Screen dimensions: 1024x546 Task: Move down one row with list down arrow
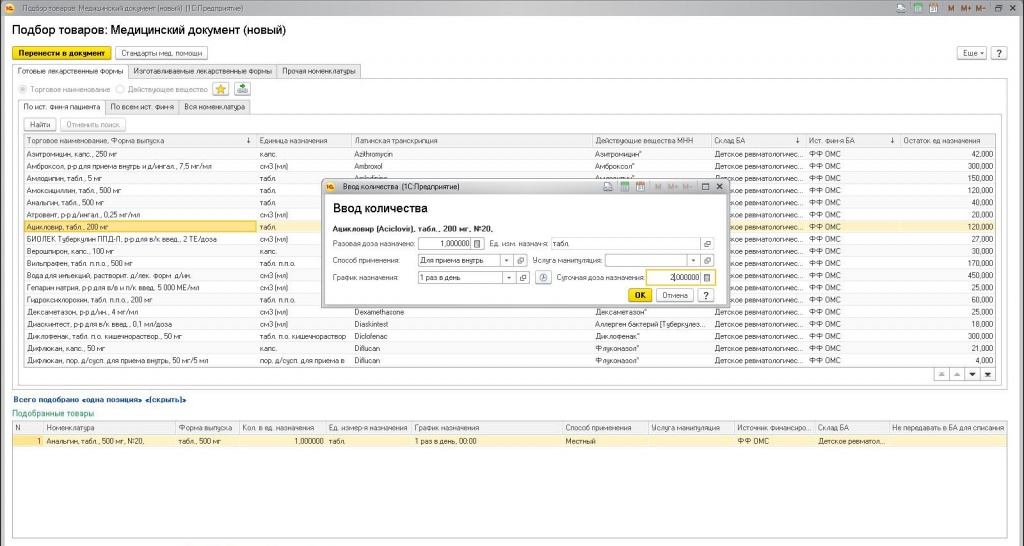(972, 375)
